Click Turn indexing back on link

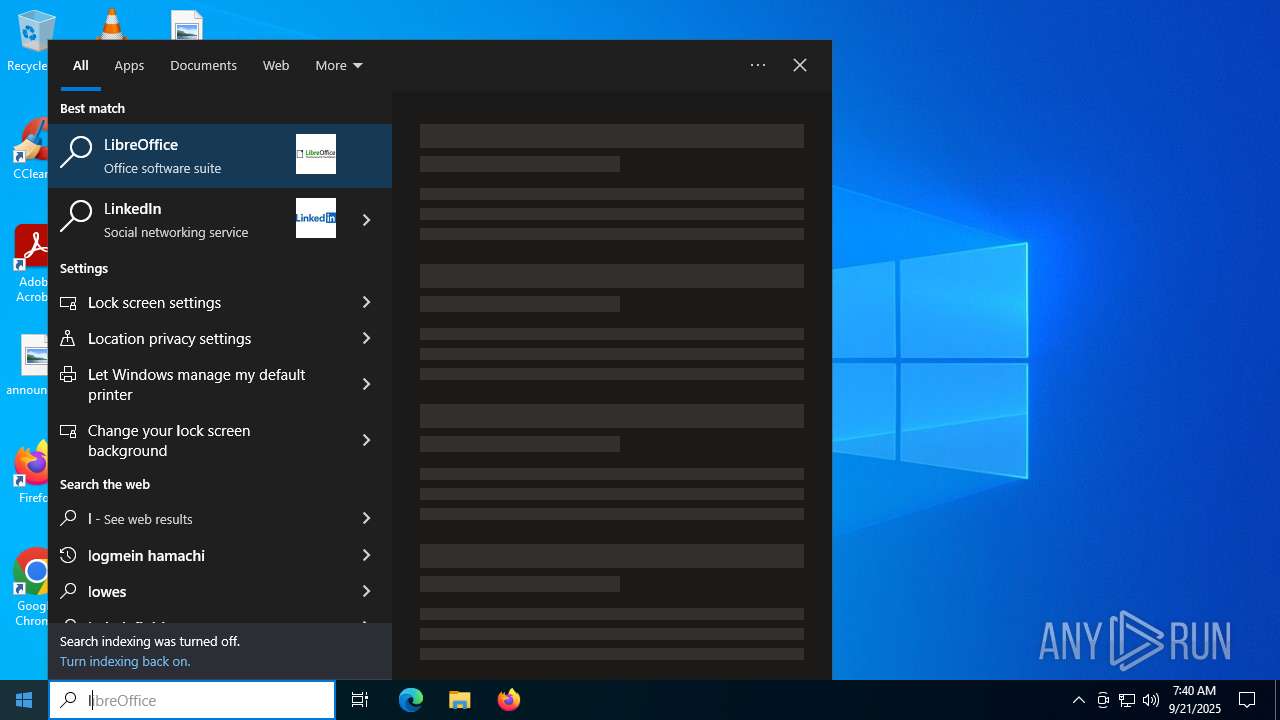[125, 661]
